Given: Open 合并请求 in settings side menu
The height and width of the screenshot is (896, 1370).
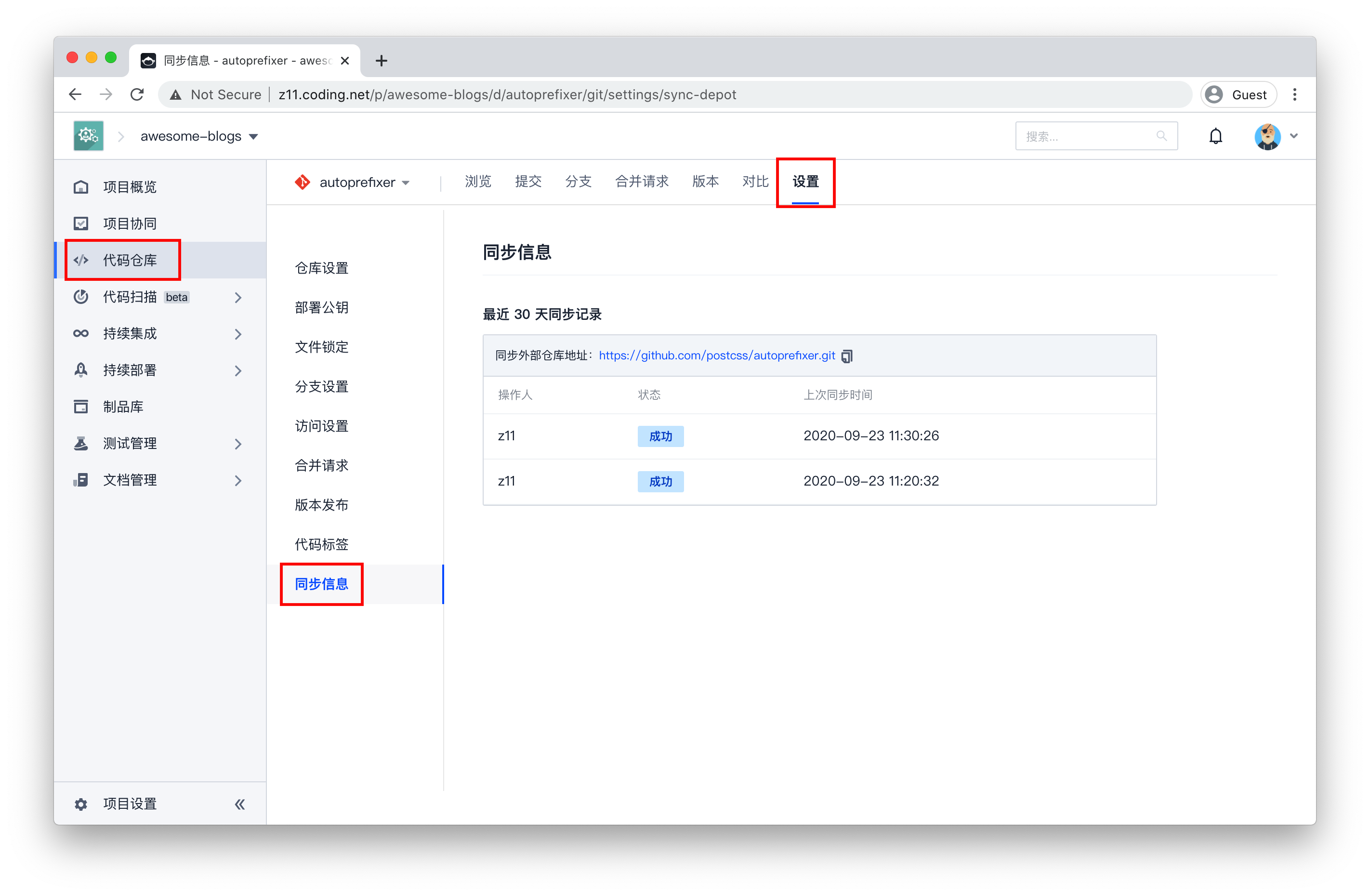Looking at the screenshot, I should (x=322, y=465).
